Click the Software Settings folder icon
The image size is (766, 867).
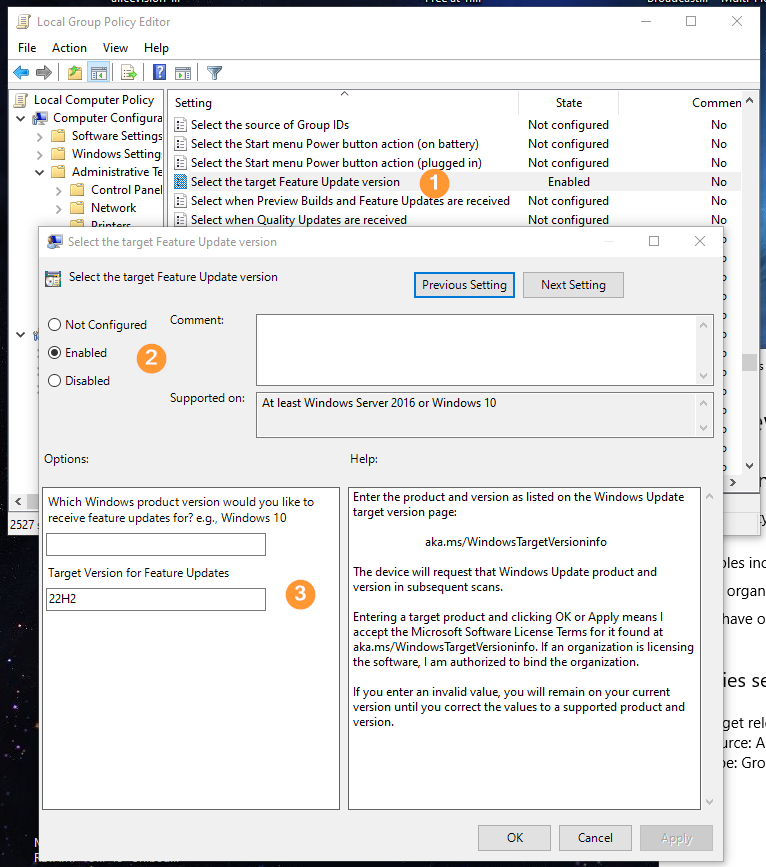58,136
